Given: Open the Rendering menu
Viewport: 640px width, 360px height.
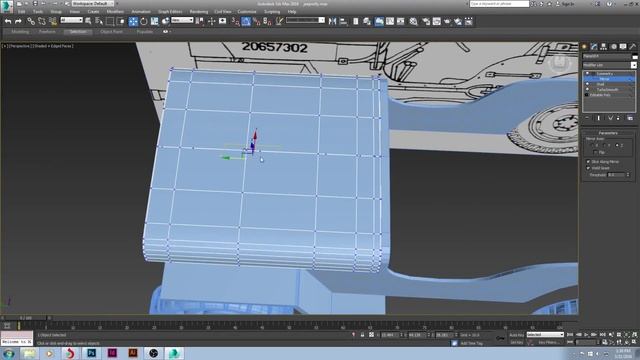Looking at the screenshot, I should [x=199, y=12].
